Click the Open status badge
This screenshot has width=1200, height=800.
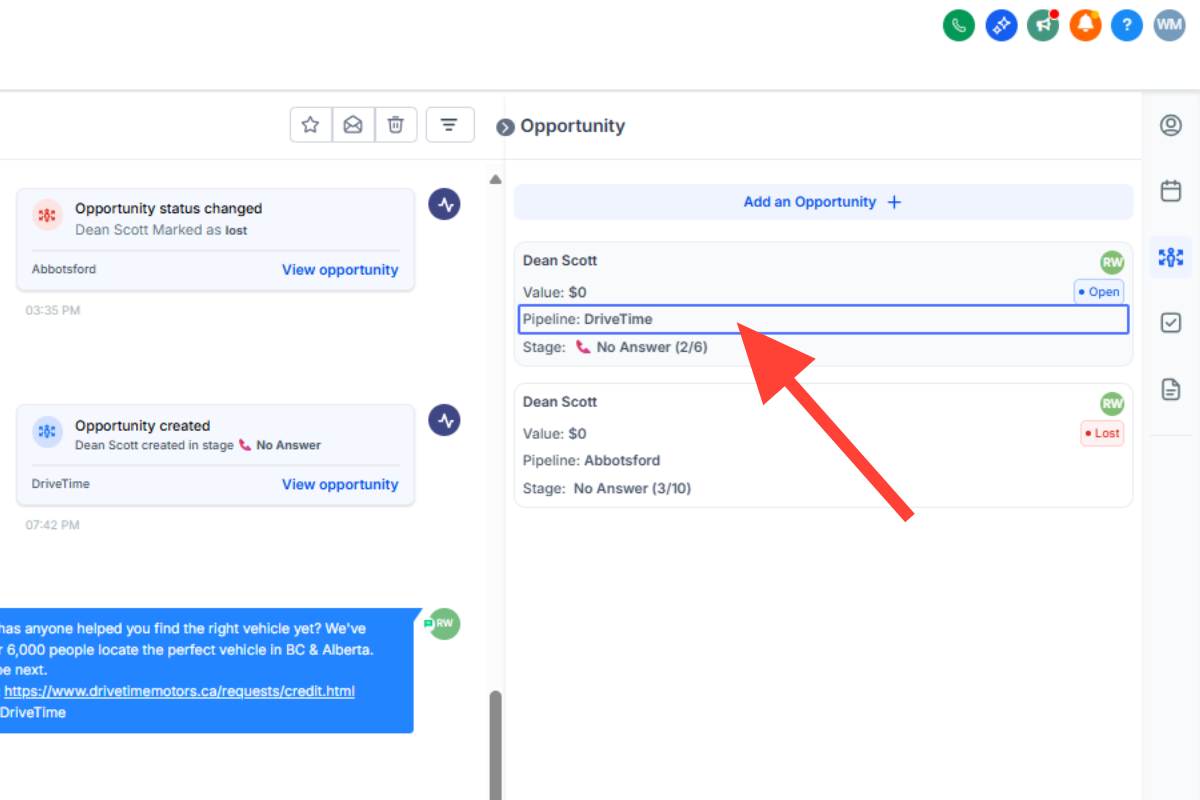[1100, 292]
